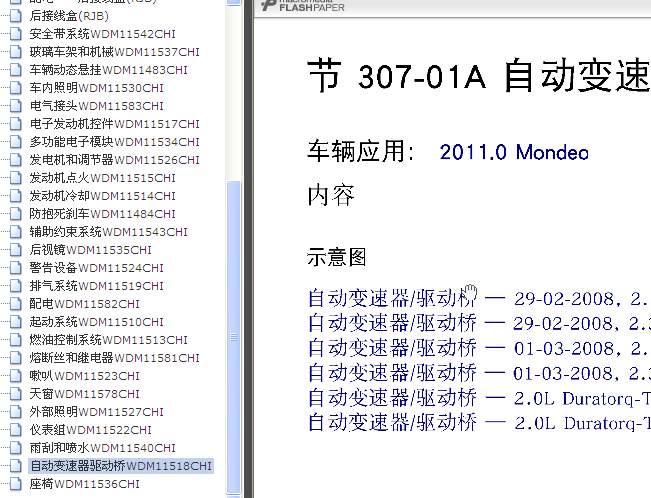651x498 pixels.
Task: Open 雨刮和喷水WDM11540CHI entry
Action: [x=103, y=448]
